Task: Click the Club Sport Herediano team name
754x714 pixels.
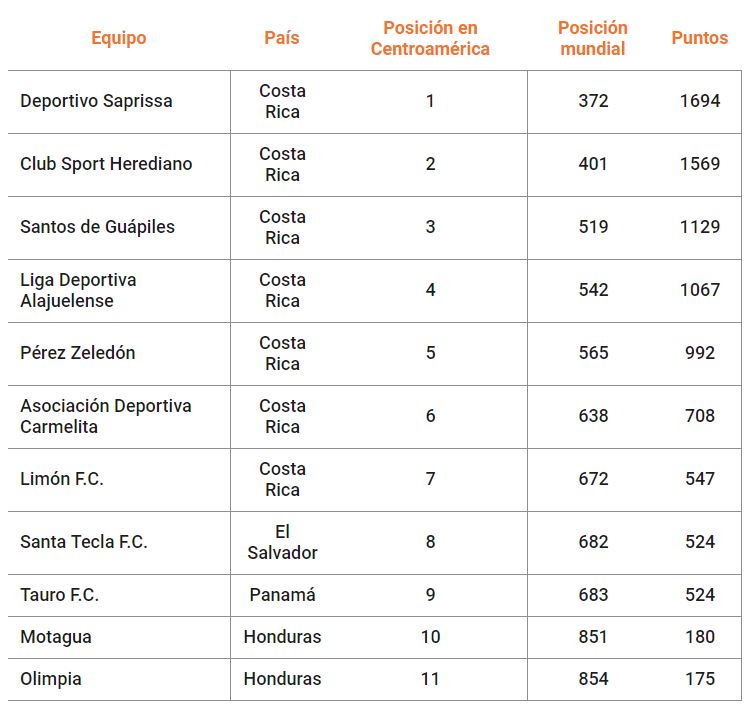Action: point(106,164)
